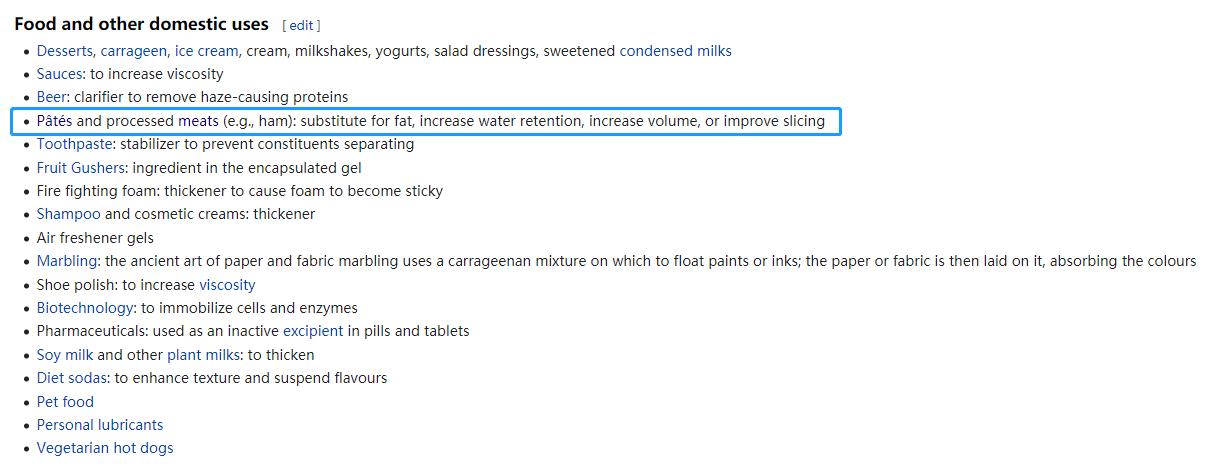Open the Soy milk link
The height and width of the screenshot is (468, 1230).
pyautogui.click(x=64, y=355)
